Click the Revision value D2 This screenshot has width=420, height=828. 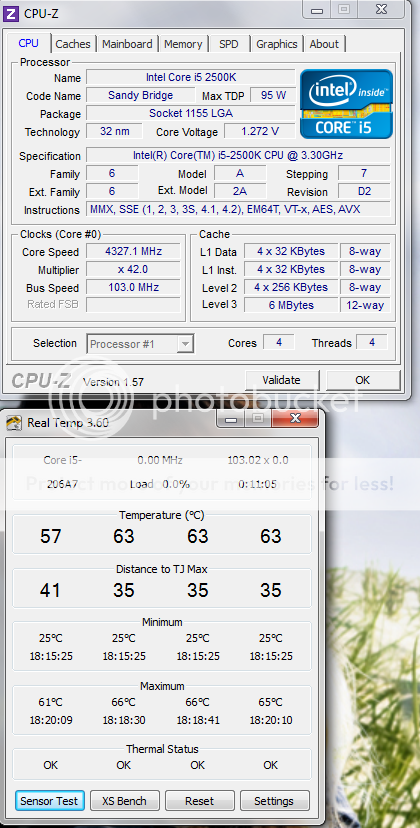pyautogui.click(x=365, y=191)
